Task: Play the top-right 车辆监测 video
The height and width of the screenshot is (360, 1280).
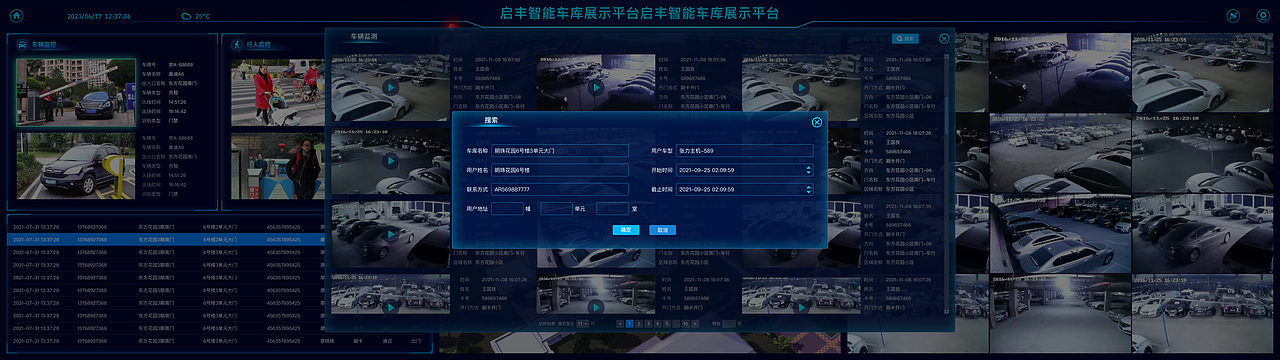Action: 802,87
